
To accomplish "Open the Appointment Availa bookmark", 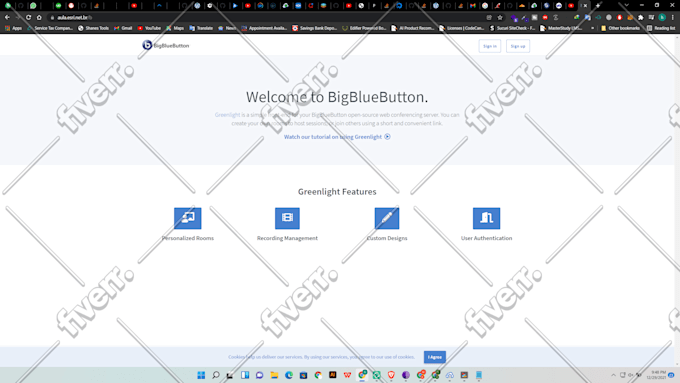I will tap(265, 28).
